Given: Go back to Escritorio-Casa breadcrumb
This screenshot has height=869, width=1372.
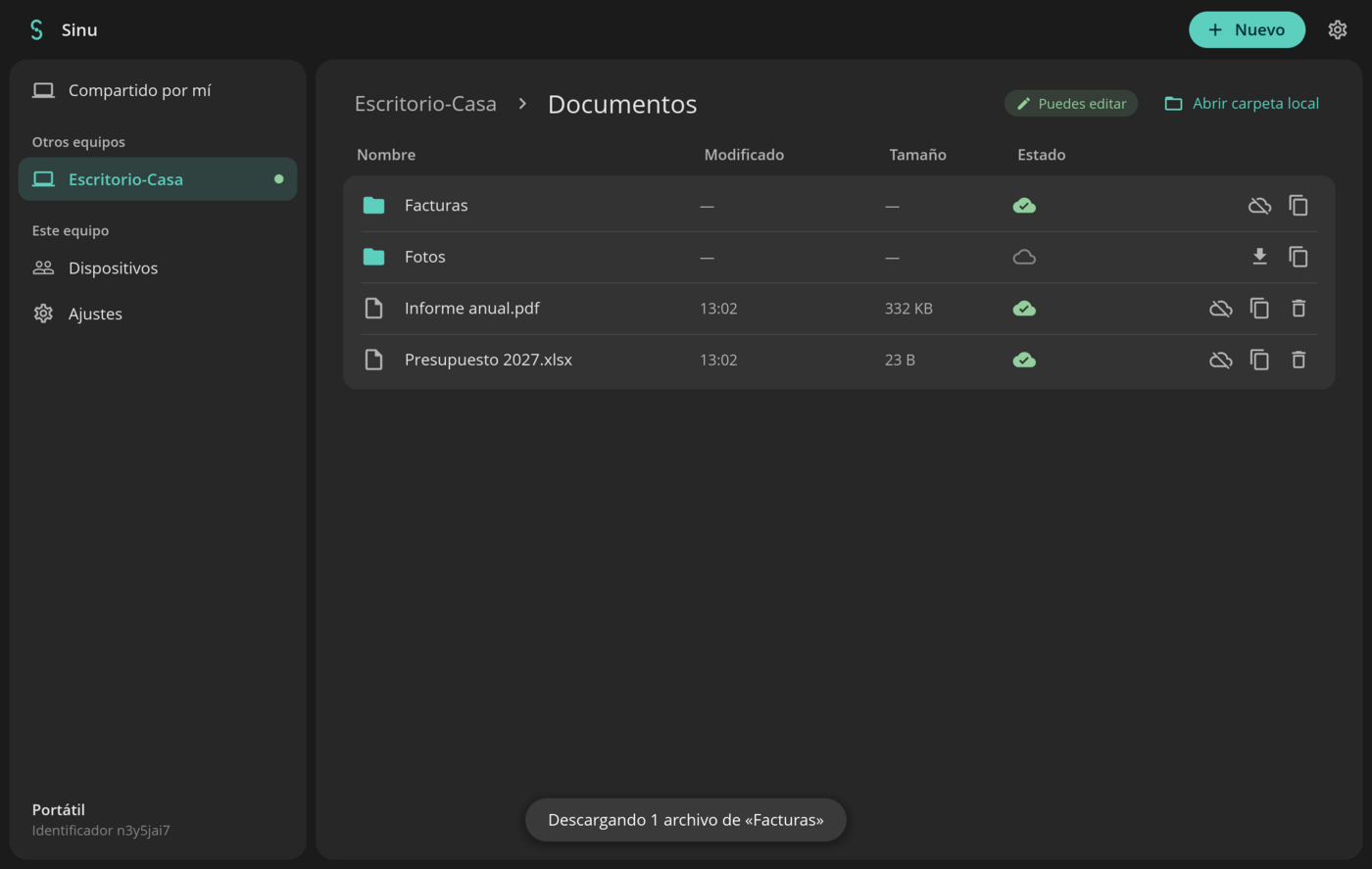Looking at the screenshot, I should click(x=425, y=104).
